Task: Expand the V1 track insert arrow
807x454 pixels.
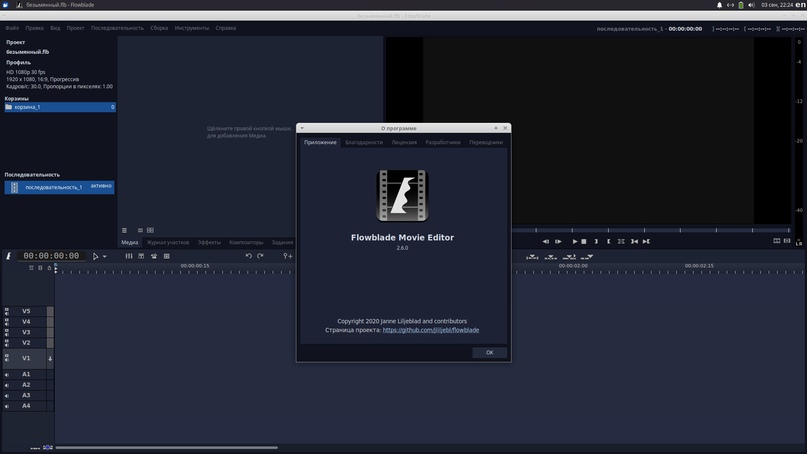Action: (50, 358)
